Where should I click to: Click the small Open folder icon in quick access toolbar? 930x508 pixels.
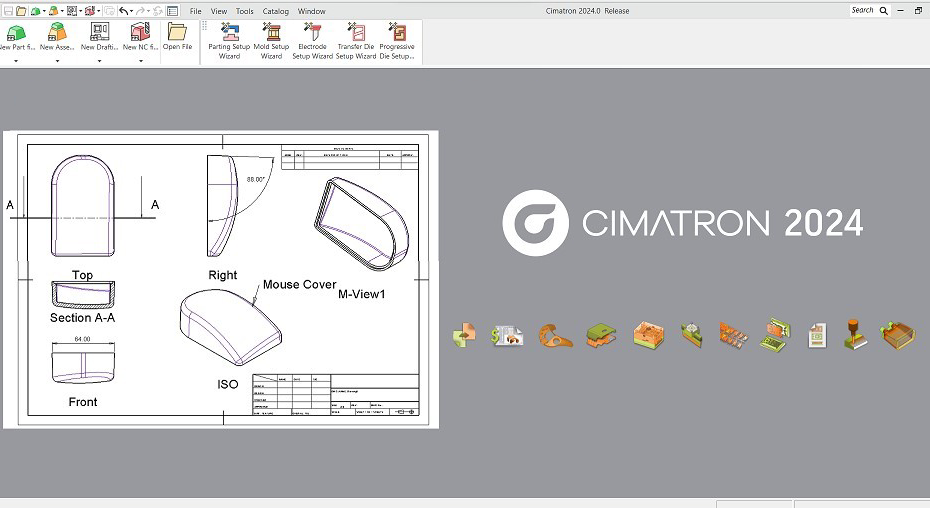(21, 11)
